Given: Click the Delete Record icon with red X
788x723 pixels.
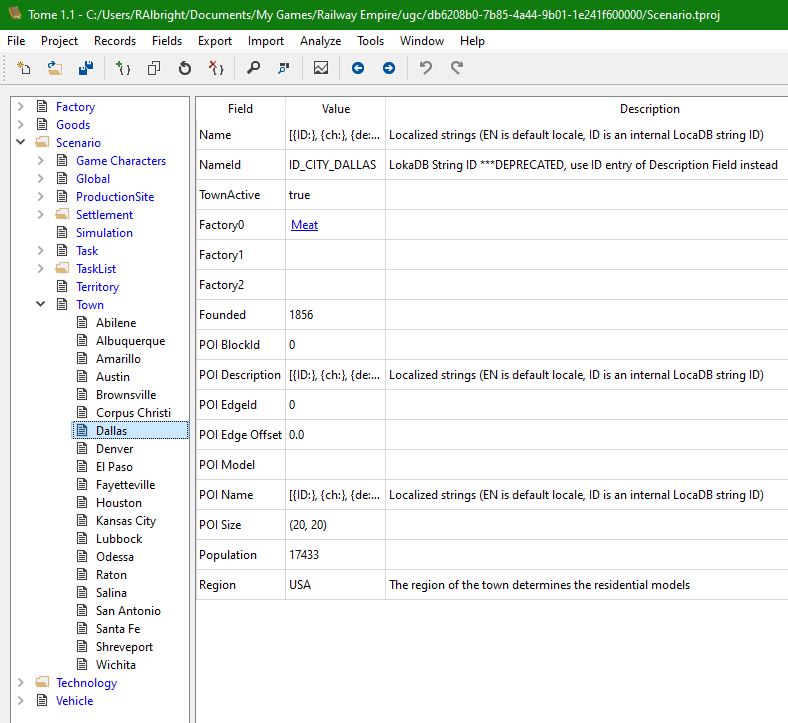Looking at the screenshot, I should 215,68.
